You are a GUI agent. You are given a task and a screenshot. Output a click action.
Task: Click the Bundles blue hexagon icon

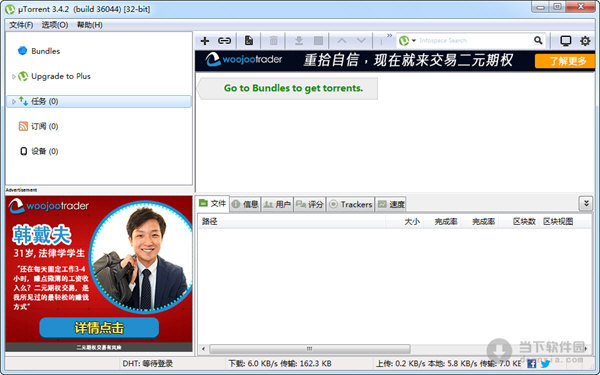[23, 51]
